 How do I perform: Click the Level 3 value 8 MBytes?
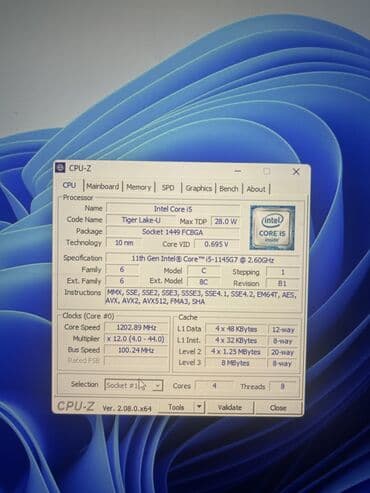[236, 363]
